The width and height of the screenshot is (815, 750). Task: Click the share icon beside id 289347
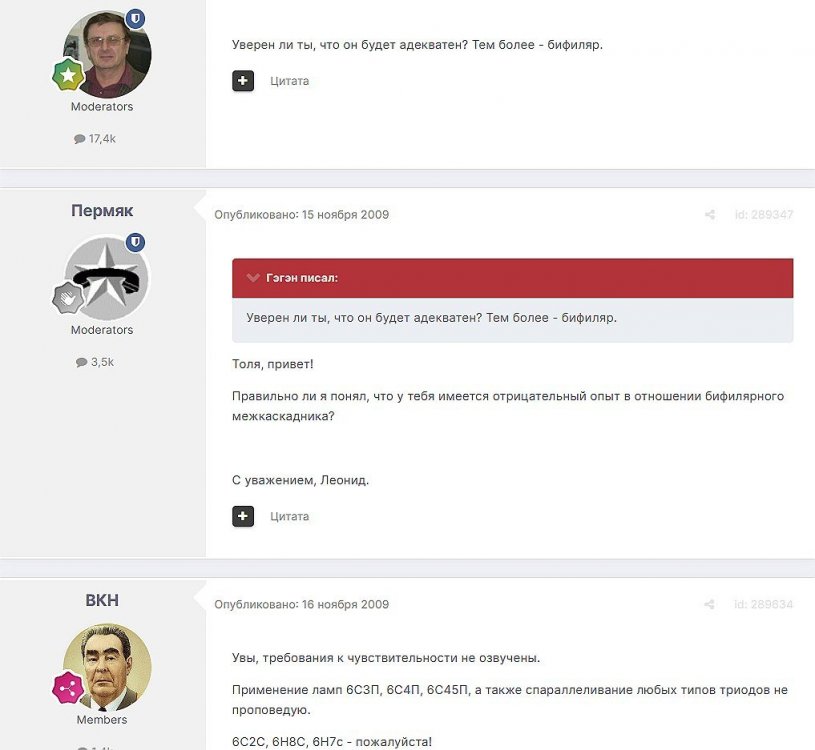(709, 215)
